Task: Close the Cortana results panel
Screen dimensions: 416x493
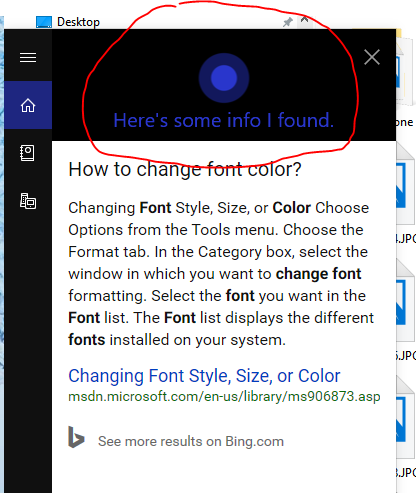Action: point(372,57)
